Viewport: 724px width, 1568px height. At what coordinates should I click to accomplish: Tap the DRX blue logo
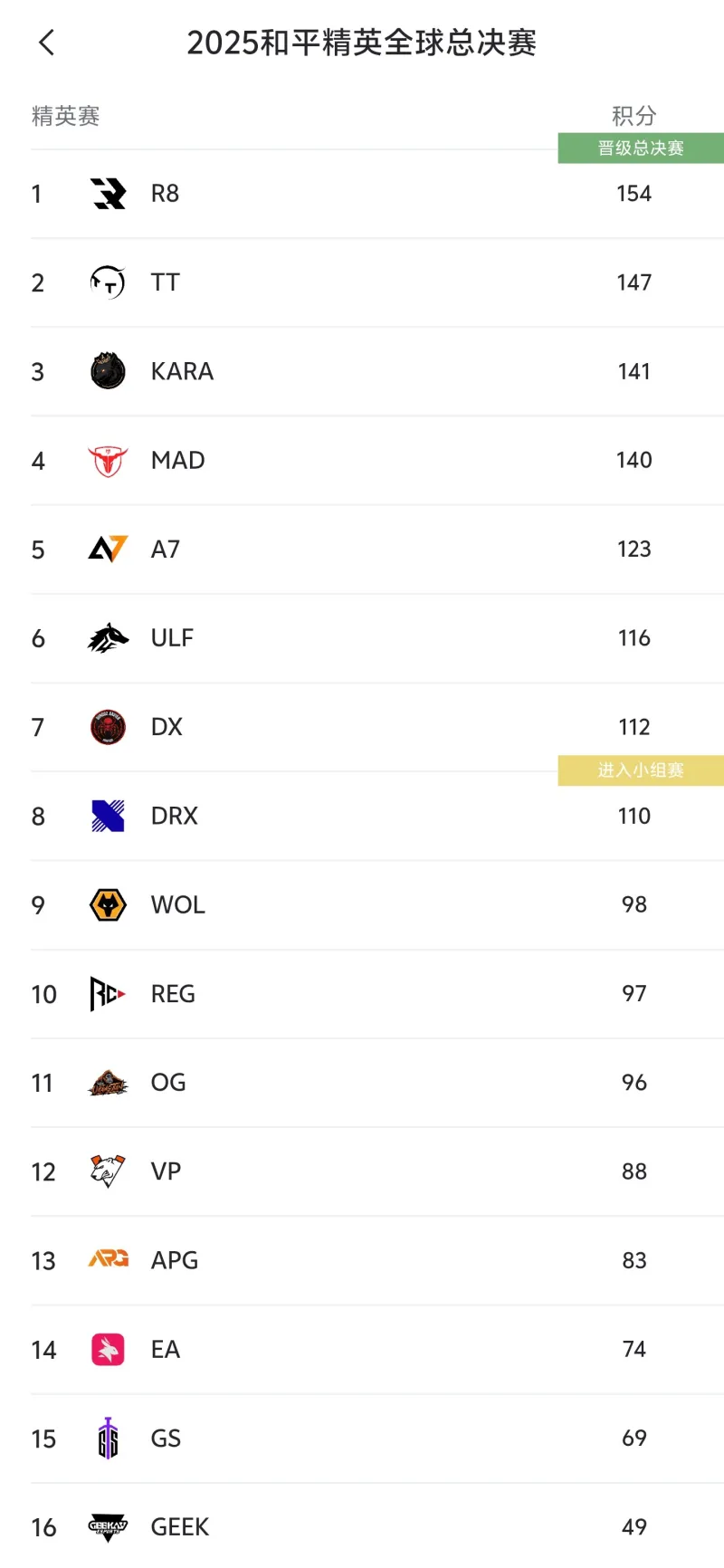click(x=108, y=816)
